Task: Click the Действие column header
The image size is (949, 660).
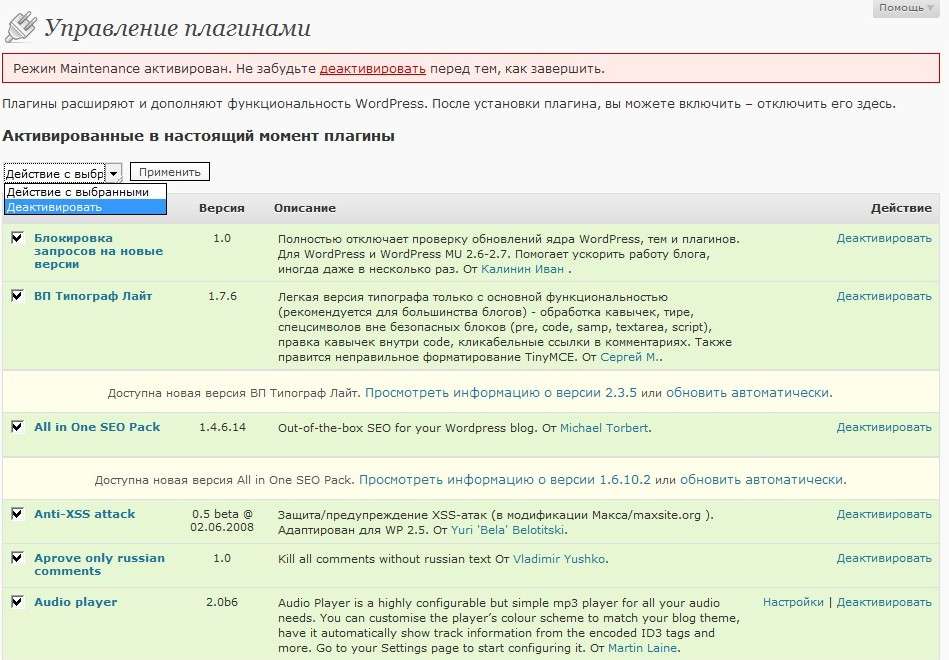Action: [901, 208]
